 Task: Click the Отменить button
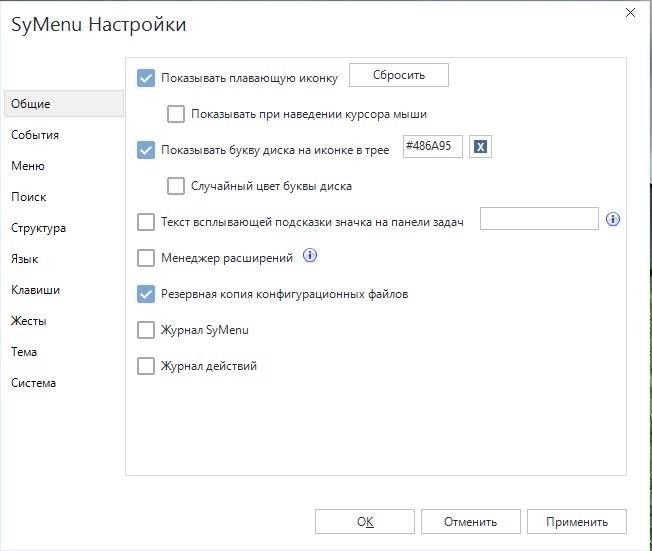point(471,521)
